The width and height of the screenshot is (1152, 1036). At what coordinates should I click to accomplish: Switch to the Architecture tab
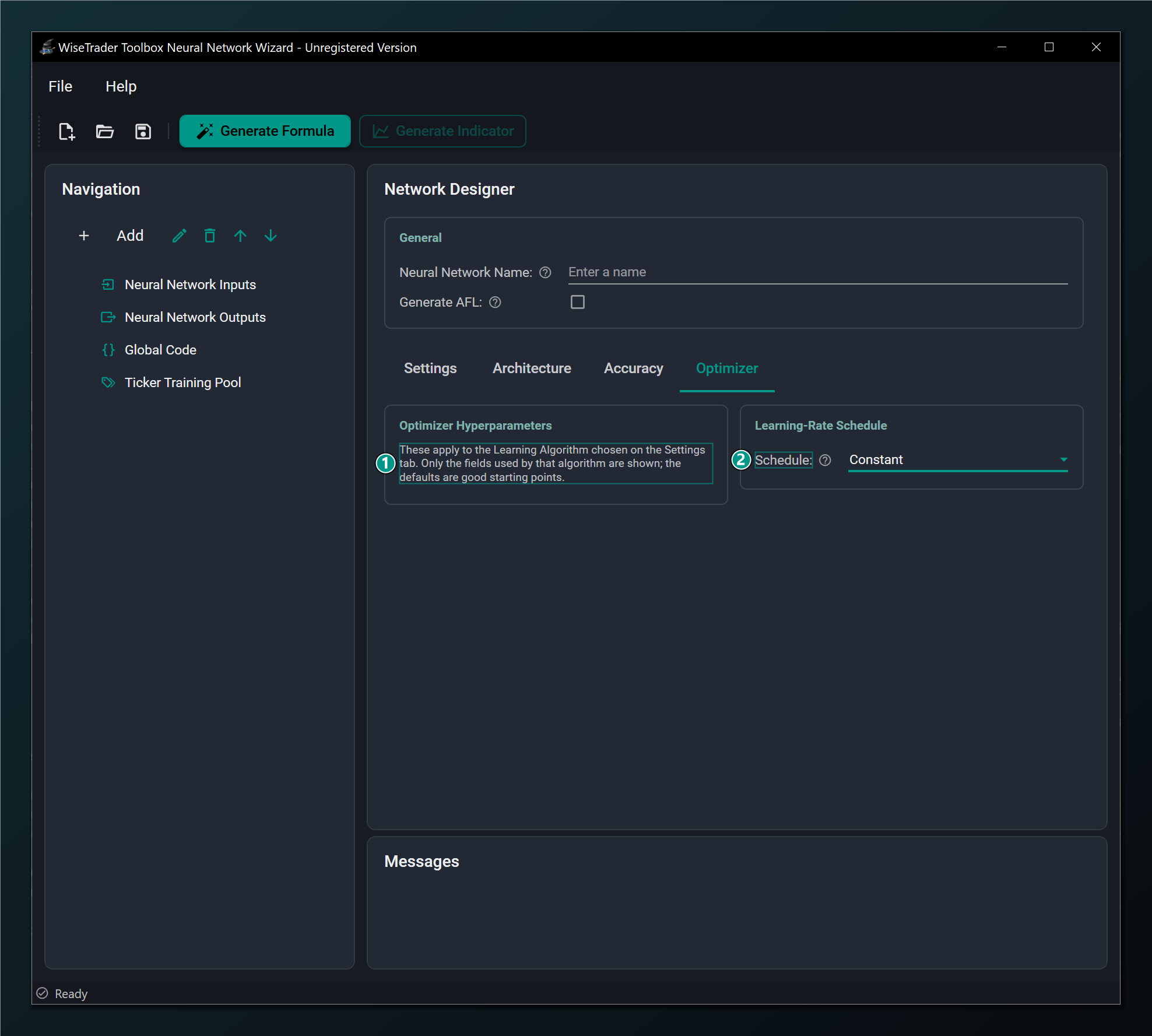coord(532,368)
